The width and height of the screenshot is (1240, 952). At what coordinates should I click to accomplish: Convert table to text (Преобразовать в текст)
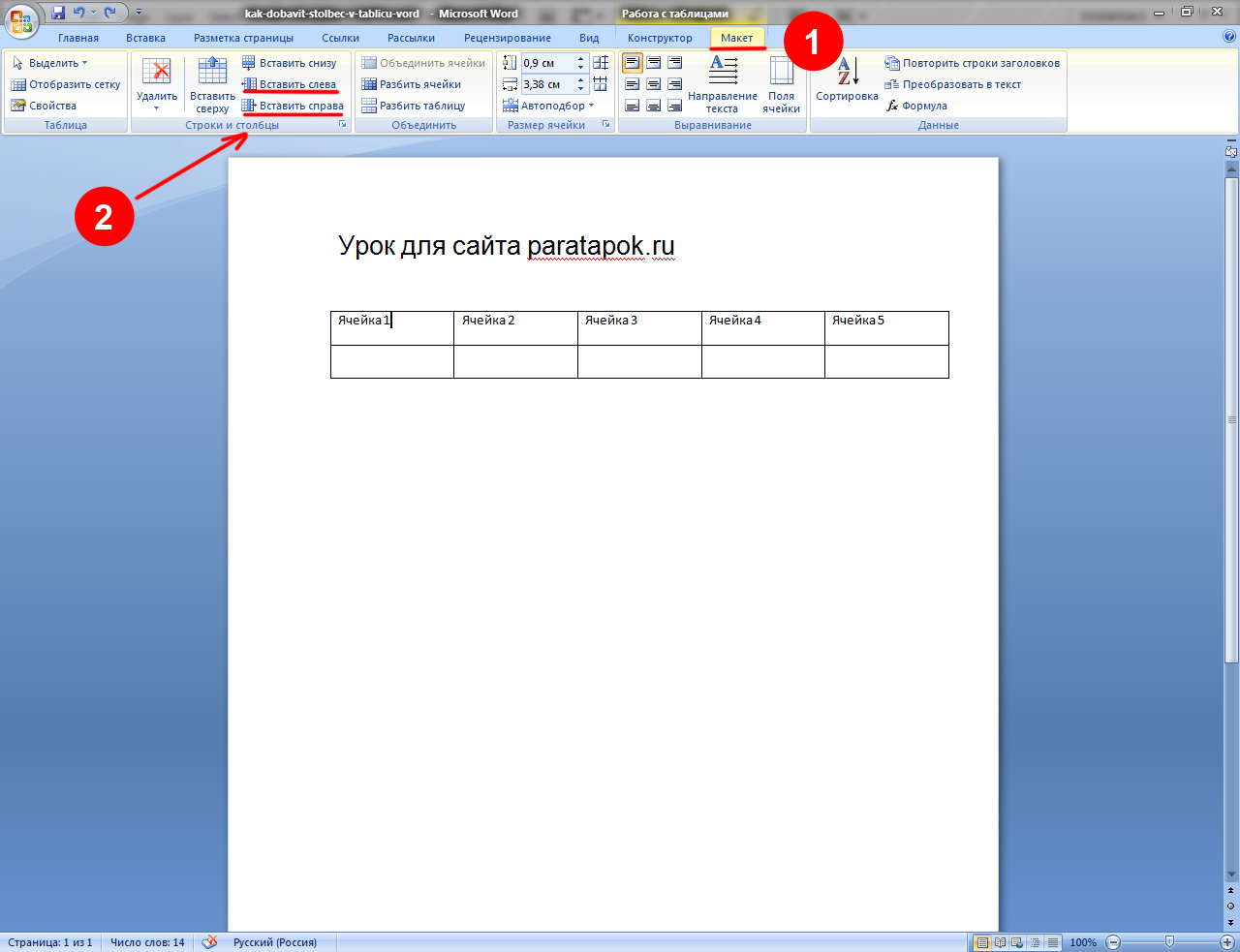[953, 84]
